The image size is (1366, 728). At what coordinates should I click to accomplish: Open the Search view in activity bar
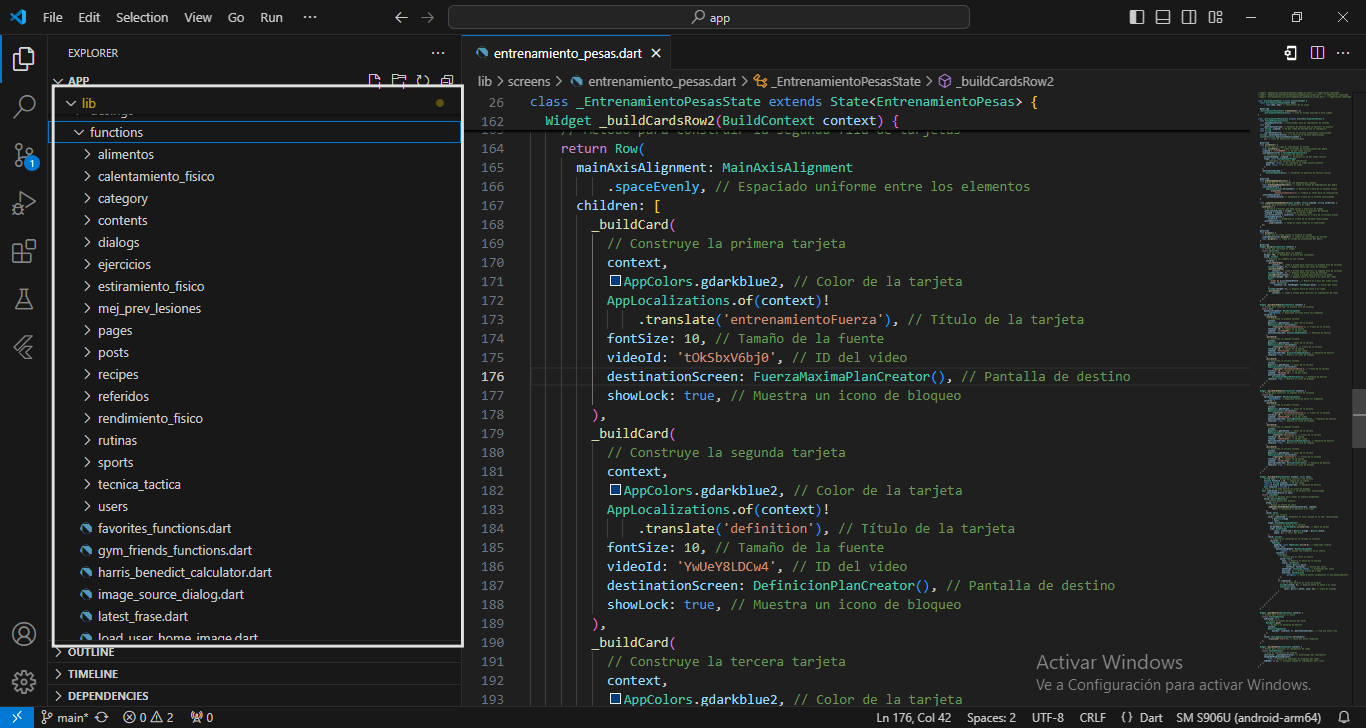[23, 107]
